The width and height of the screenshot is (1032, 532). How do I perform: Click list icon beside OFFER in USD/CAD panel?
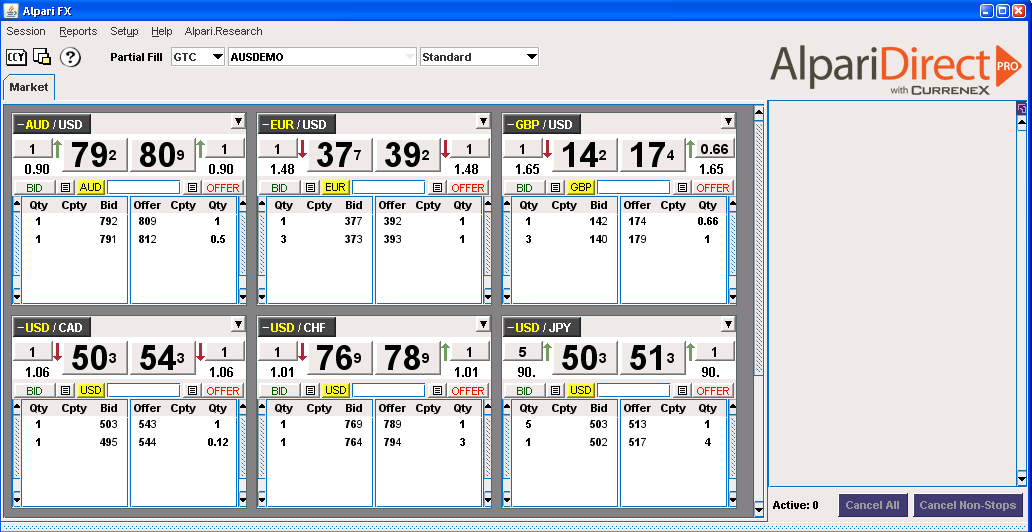[x=192, y=390]
